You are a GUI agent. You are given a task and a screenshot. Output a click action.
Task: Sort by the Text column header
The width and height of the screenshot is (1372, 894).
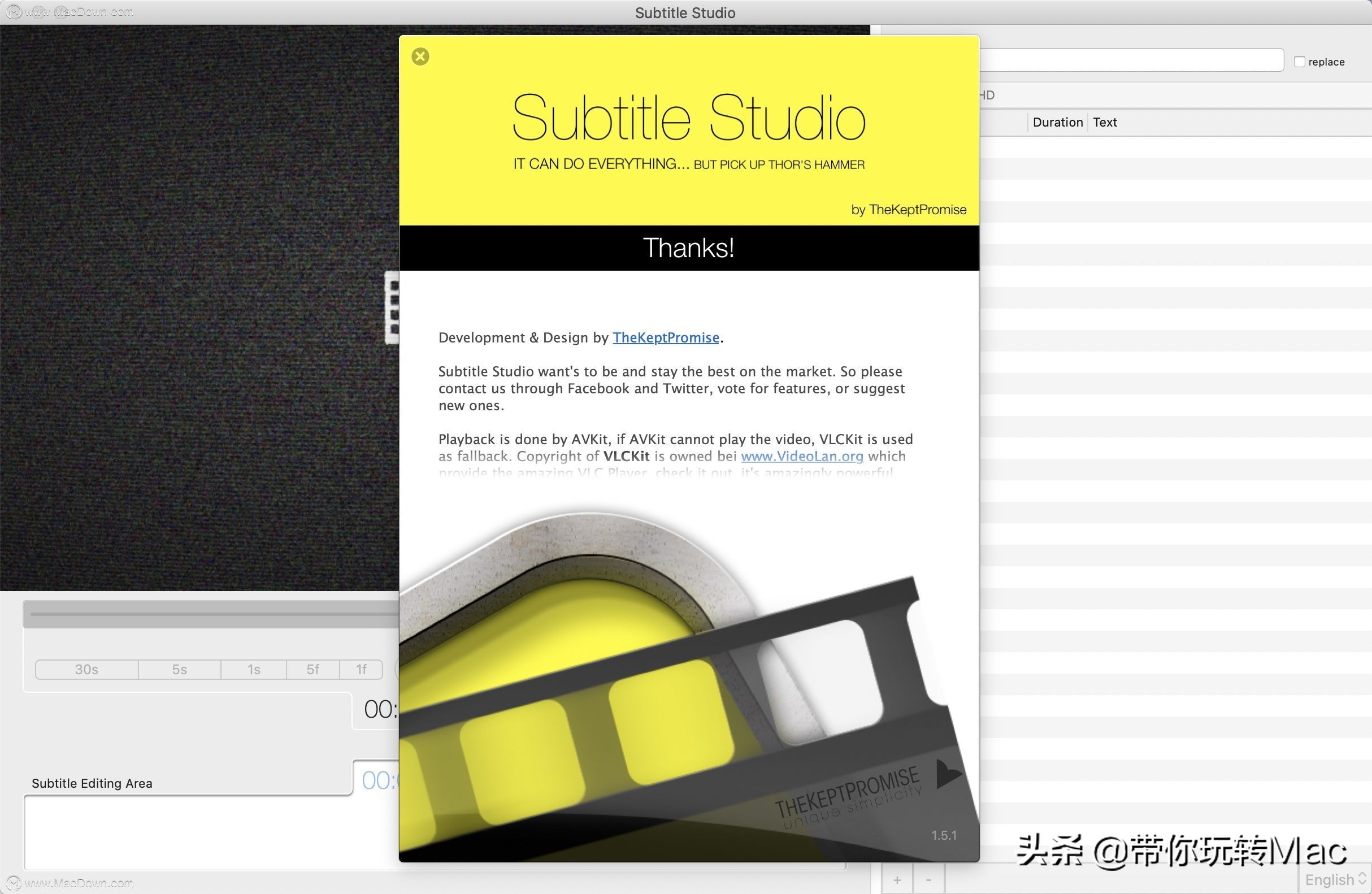(x=1105, y=122)
